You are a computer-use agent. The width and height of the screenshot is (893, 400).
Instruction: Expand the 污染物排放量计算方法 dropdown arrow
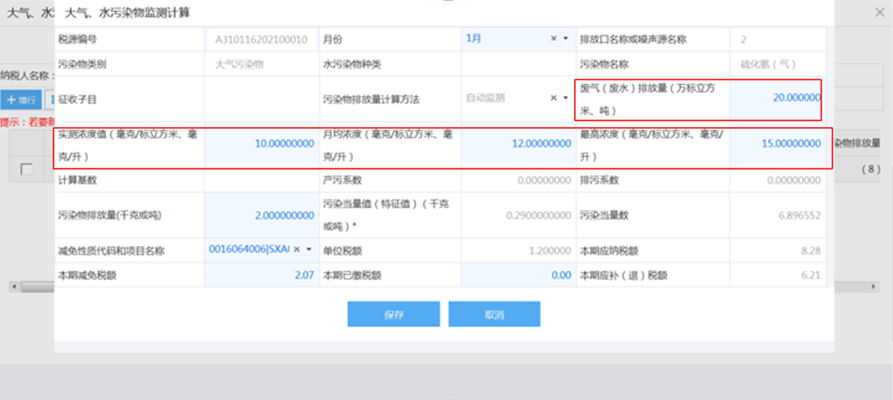click(566, 98)
